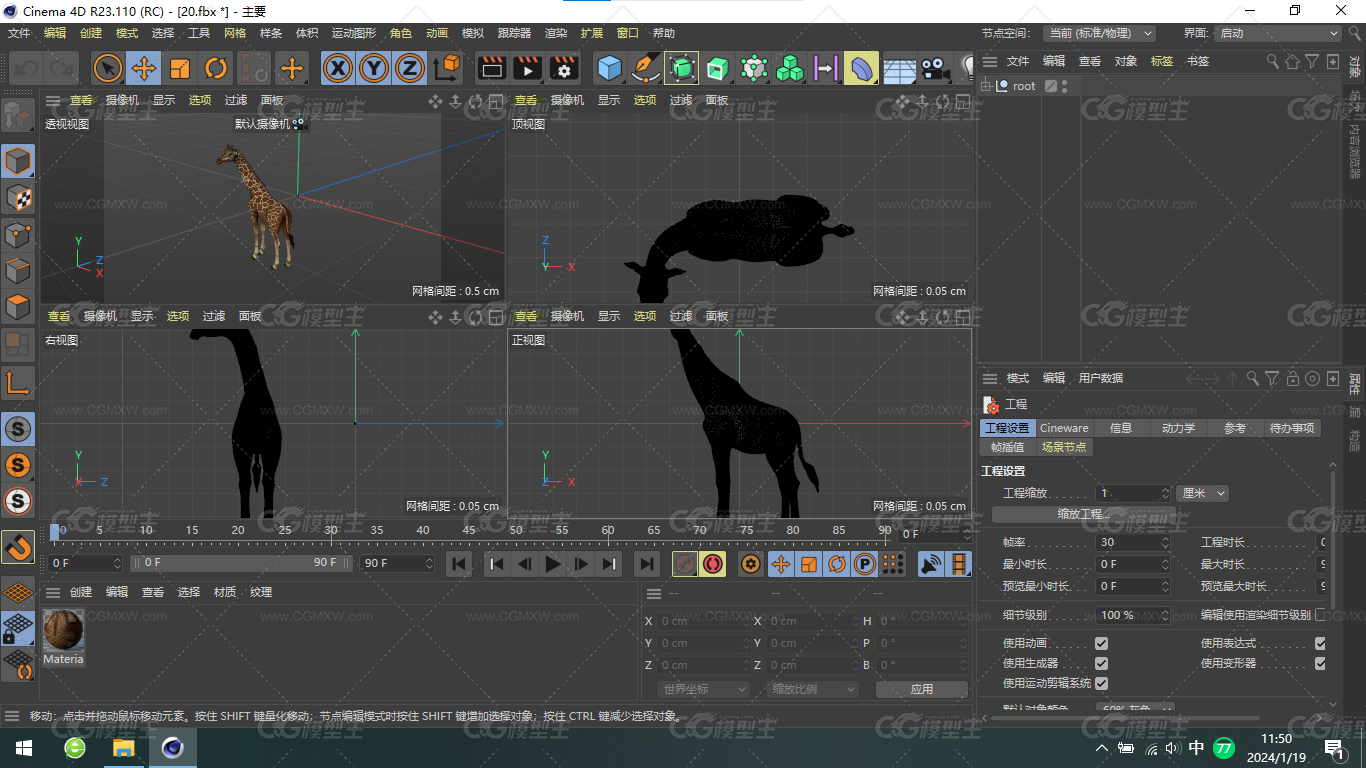Switch to Polygons mode in left palette
The width and height of the screenshot is (1366, 768).
coord(18,306)
